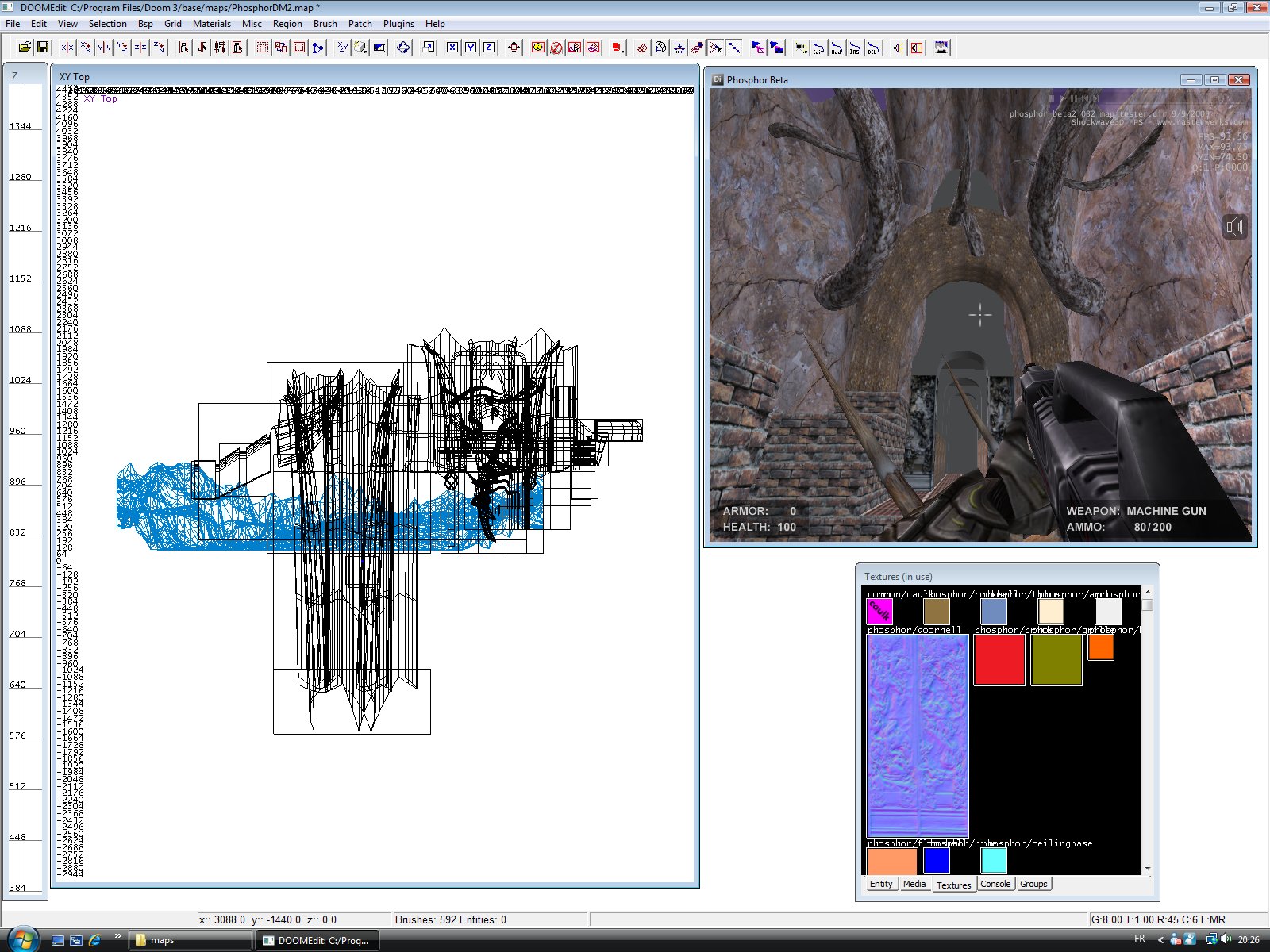Viewport: 1270px width, 952px height.
Task: Click the Select Inside red-square icon
Action: pyautogui.click(x=237, y=48)
